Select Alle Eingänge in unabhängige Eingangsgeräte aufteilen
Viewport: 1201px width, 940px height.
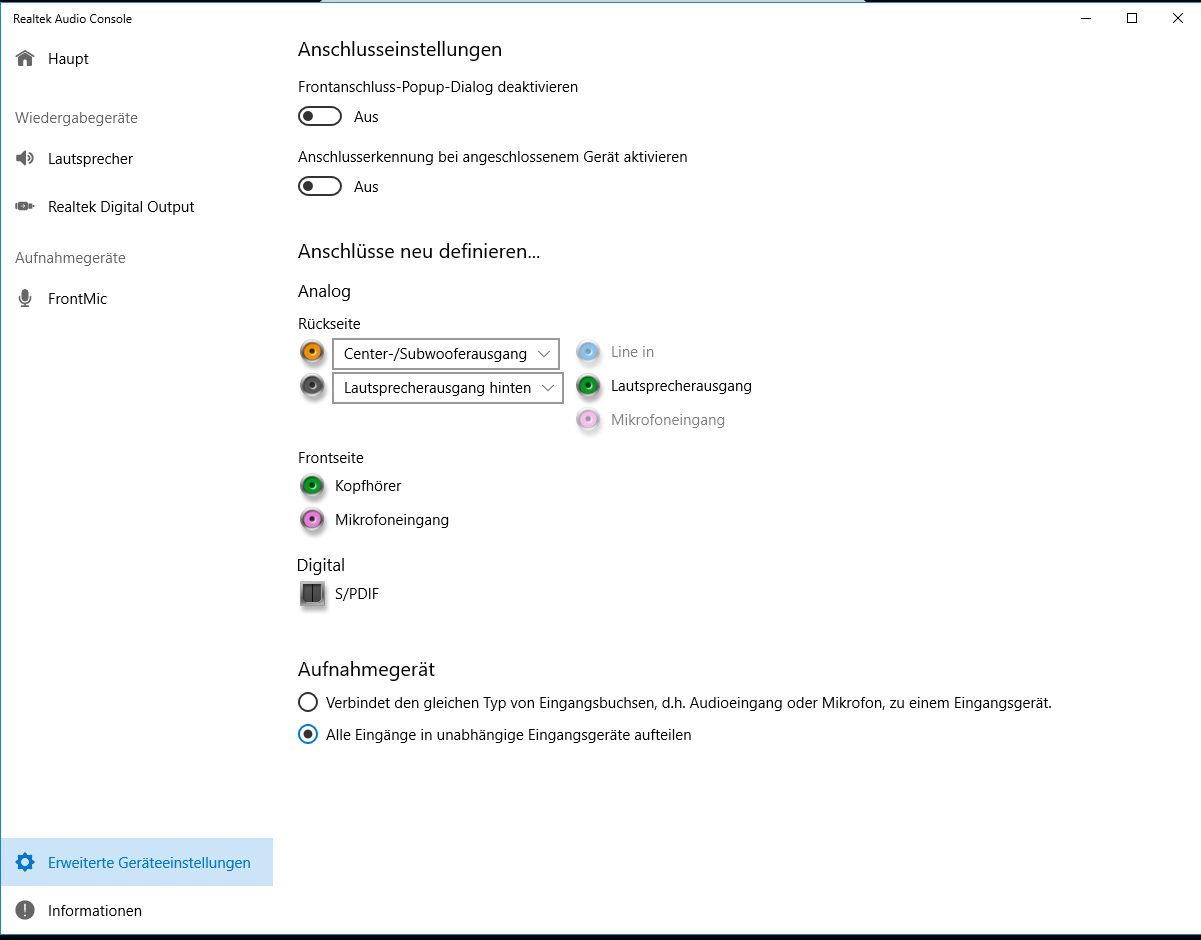(307, 734)
